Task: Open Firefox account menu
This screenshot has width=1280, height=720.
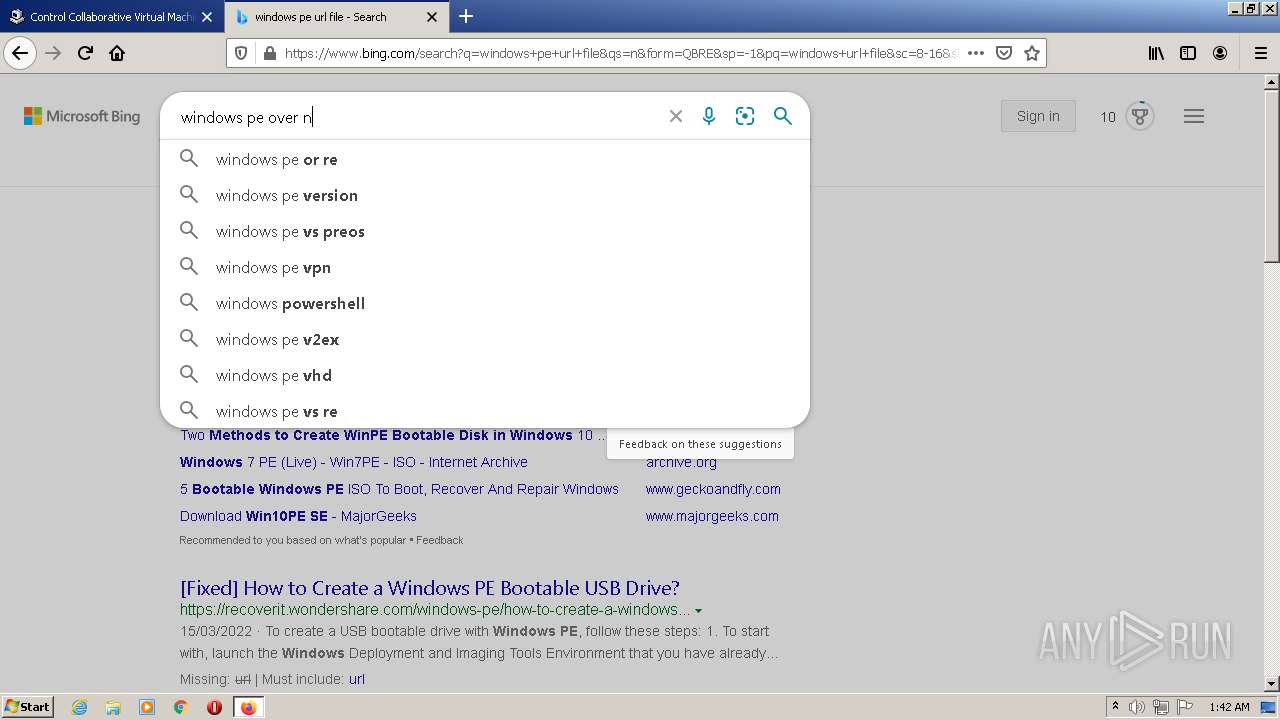Action: click(x=1220, y=53)
